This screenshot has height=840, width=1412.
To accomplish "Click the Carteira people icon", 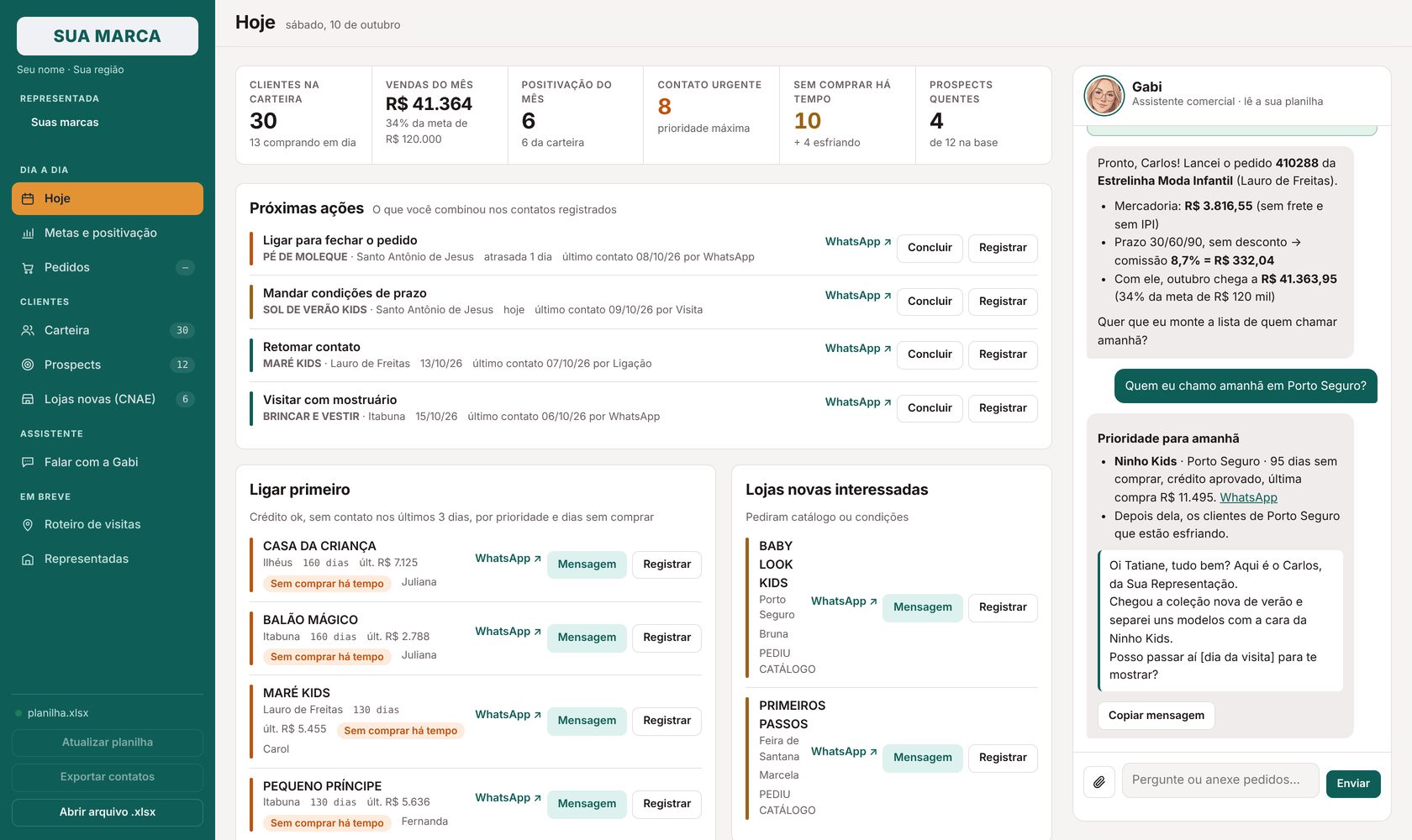I will pos(28,331).
